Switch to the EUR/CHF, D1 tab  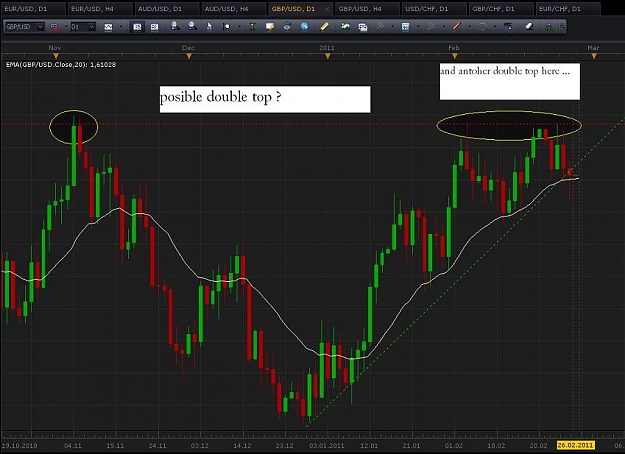tap(568, 8)
